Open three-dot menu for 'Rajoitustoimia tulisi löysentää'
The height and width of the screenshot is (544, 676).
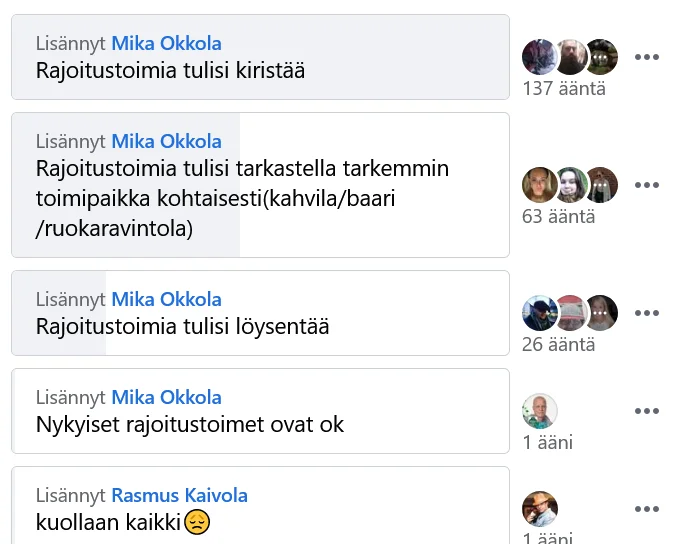(647, 313)
